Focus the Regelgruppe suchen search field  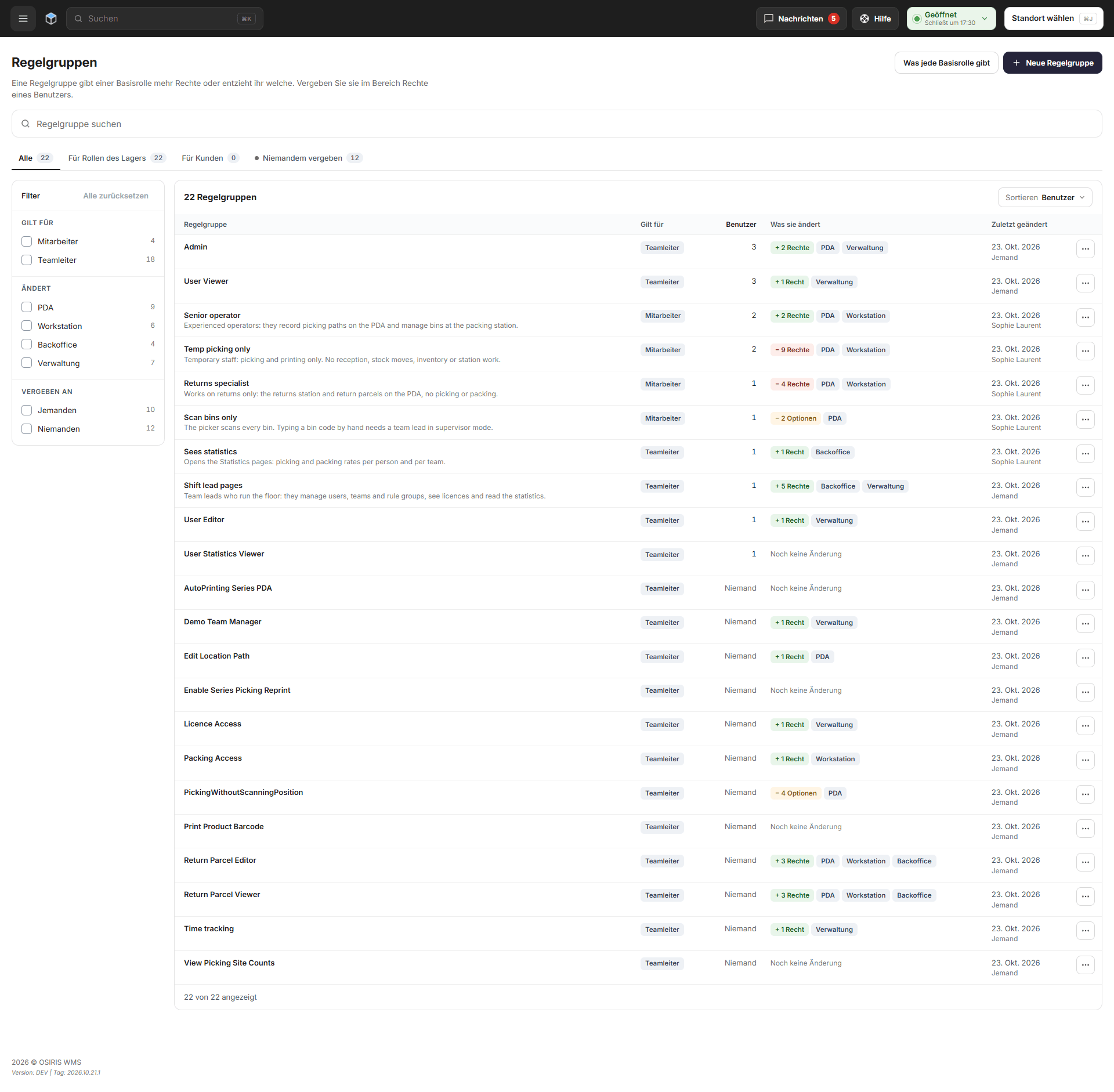point(557,124)
